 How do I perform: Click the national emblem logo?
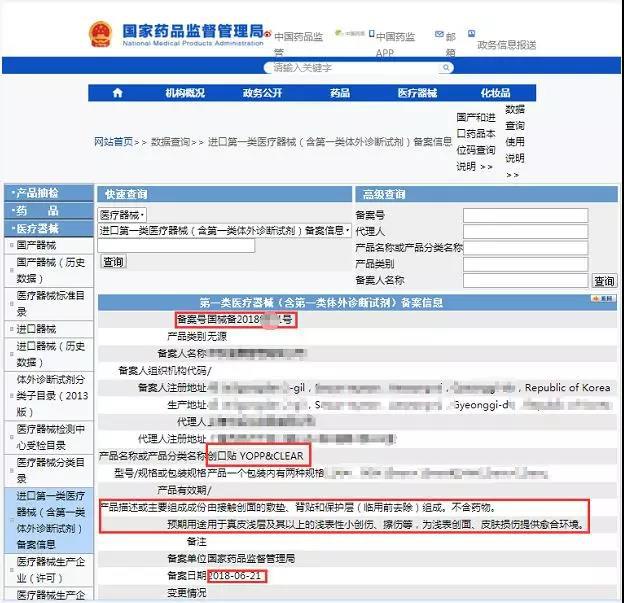(x=102, y=36)
